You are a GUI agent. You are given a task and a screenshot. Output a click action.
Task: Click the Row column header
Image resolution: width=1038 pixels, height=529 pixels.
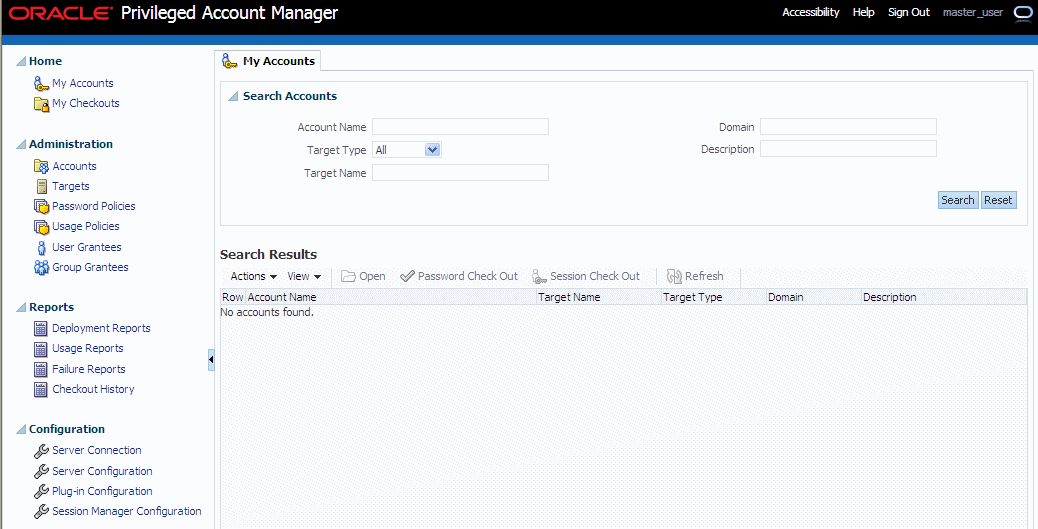[x=233, y=297]
